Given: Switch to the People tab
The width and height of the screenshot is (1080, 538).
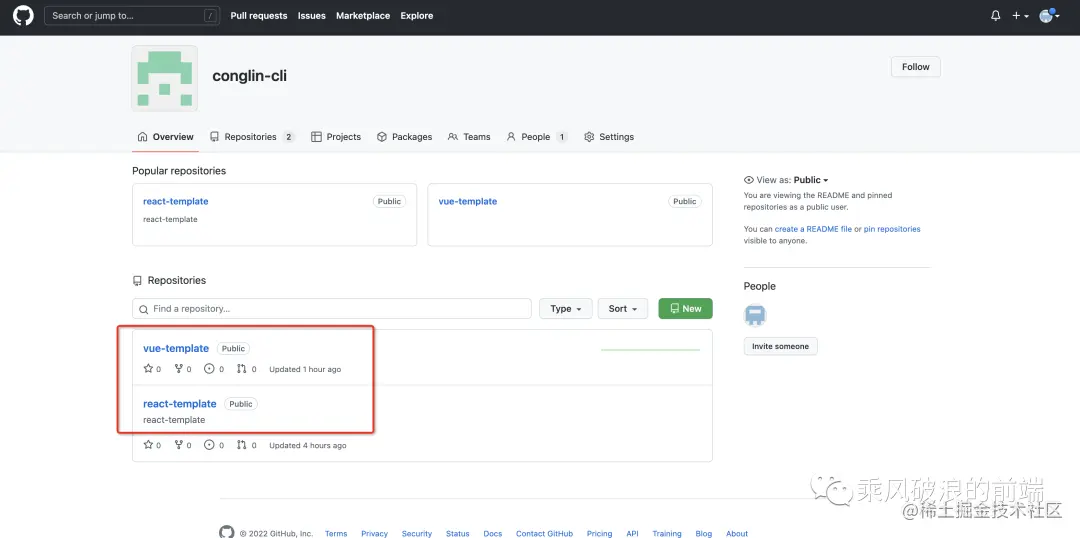Looking at the screenshot, I should tap(537, 137).
